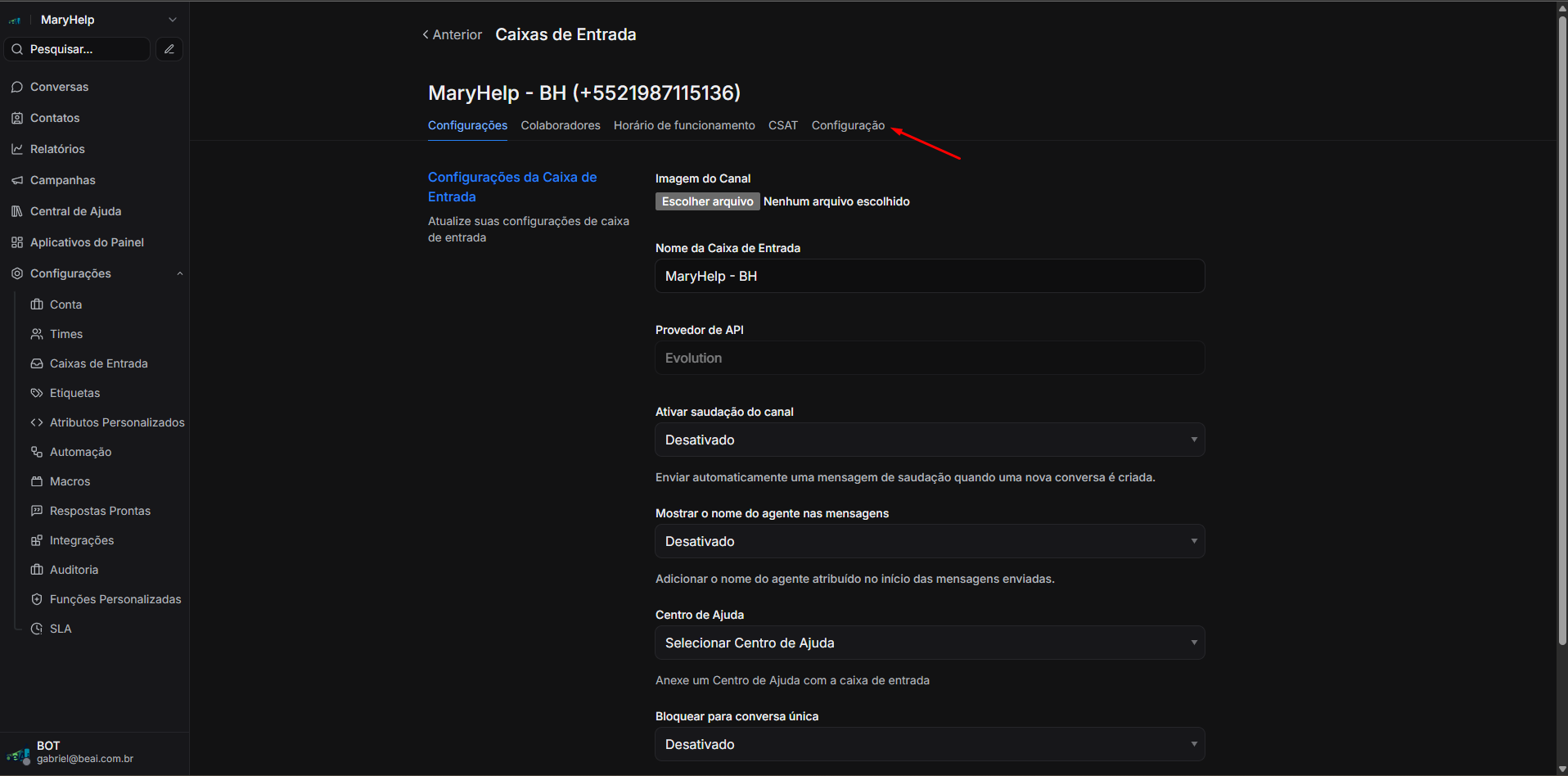Open Bloquear para conversa única dropdown
Screen dimensions: 1568x776
click(x=929, y=744)
